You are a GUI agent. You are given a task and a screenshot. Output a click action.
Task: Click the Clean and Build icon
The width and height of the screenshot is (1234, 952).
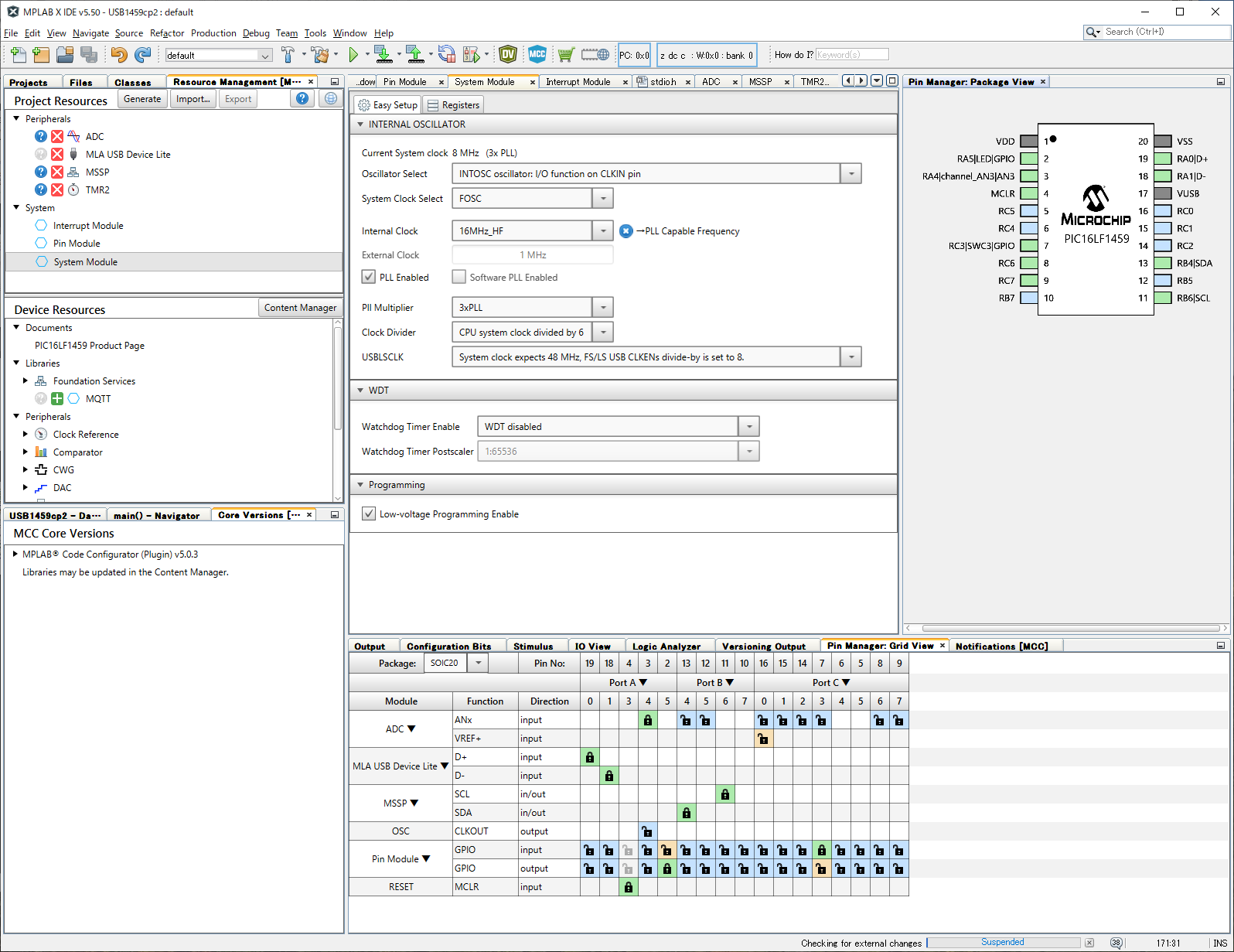[x=320, y=54]
